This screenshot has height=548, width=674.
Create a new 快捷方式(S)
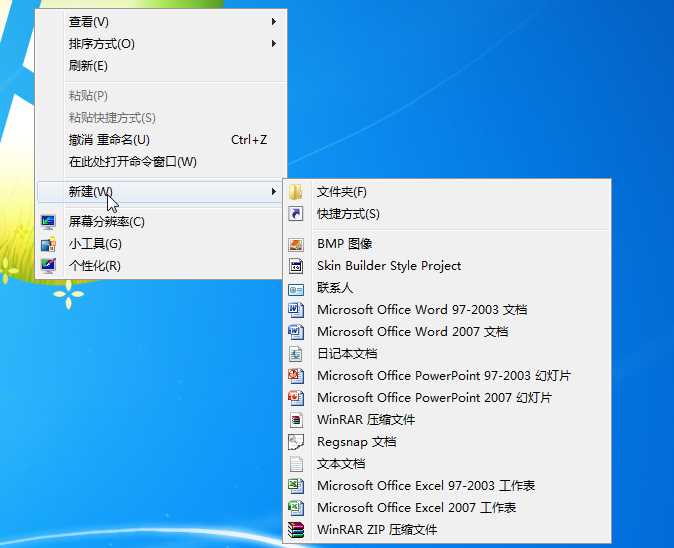447,214
